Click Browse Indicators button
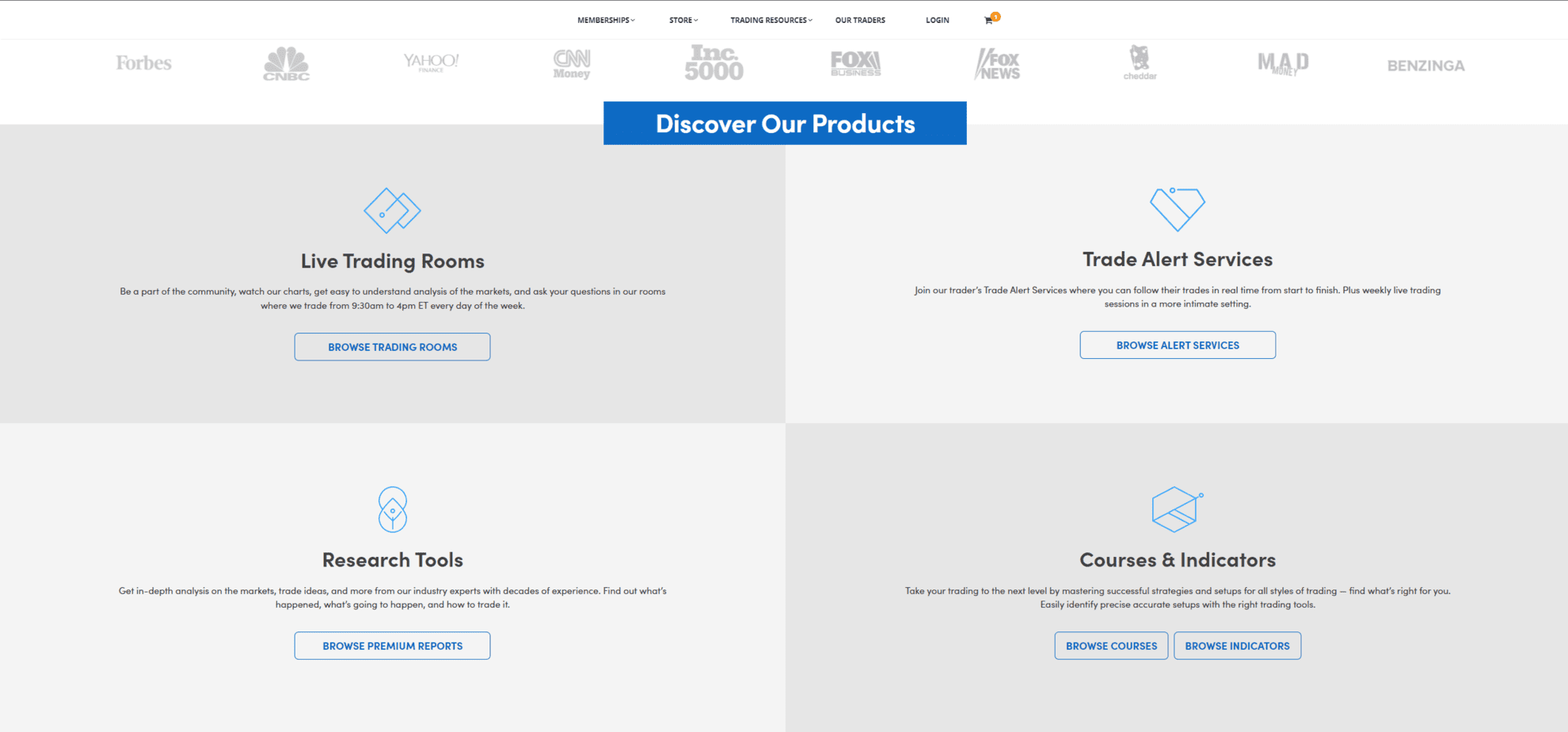Viewport: 1568px width, 732px height. click(x=1237, y=646)
